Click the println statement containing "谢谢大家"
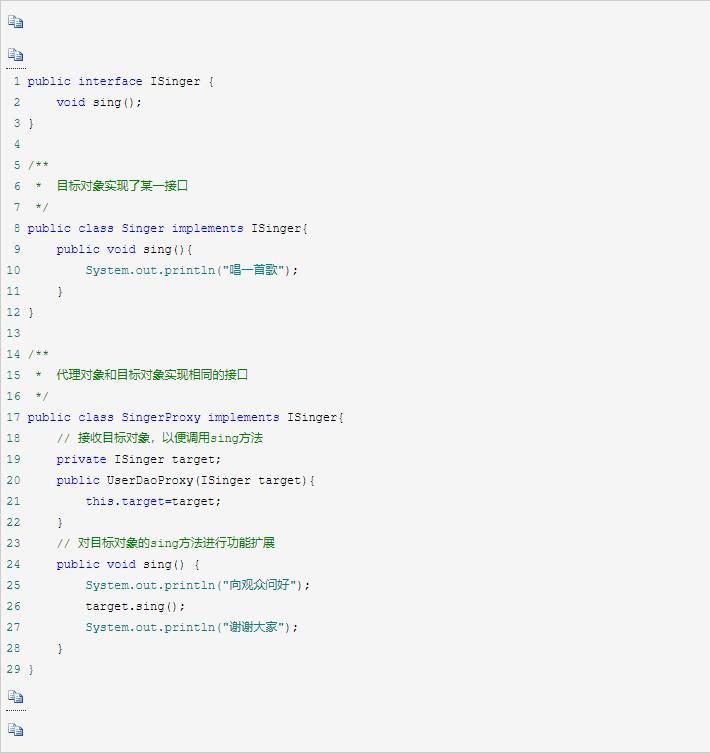Screen dimensions: 710x753 [192, 627]
